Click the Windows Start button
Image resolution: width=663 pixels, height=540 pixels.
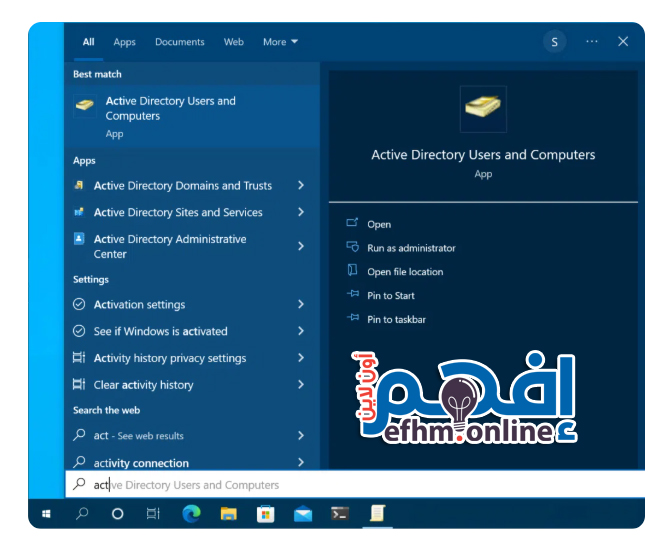[x=46, y=514]
